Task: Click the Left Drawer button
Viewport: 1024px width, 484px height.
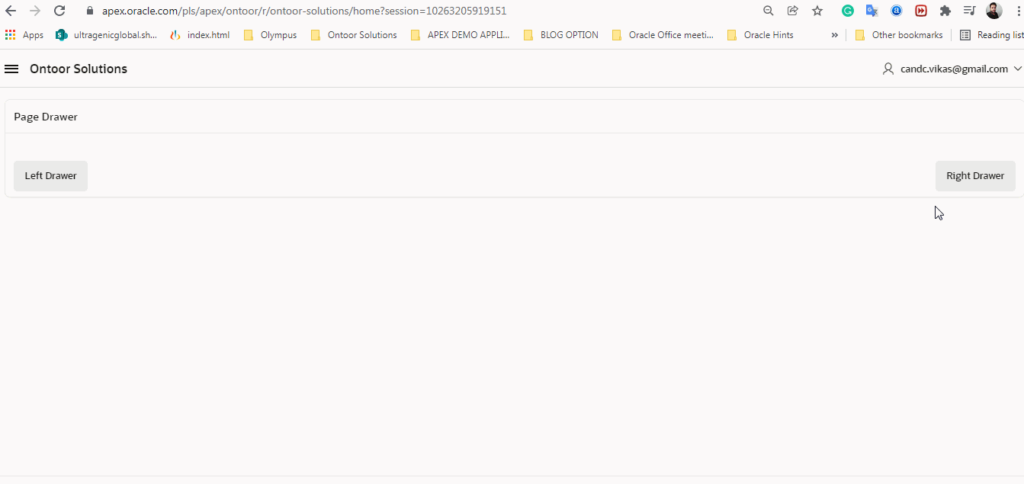Action: [x=51, y=176]
